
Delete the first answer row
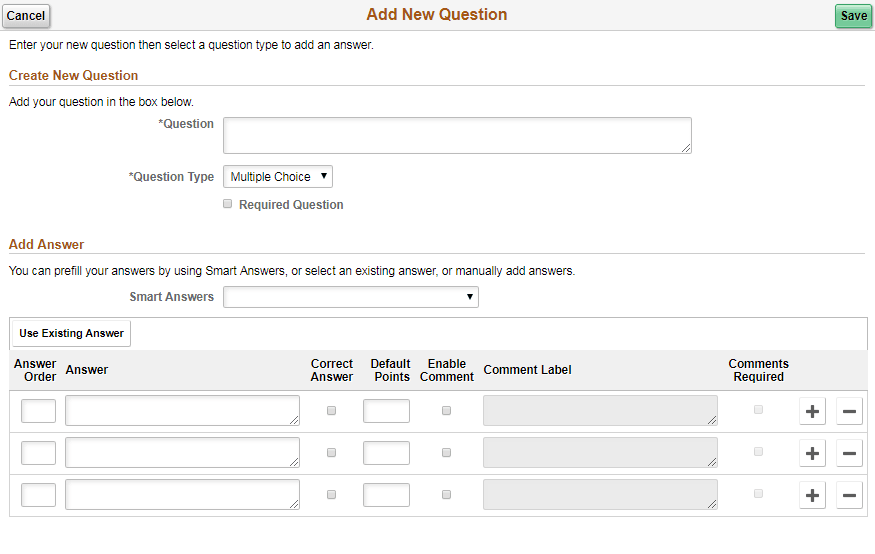(849, 411)
